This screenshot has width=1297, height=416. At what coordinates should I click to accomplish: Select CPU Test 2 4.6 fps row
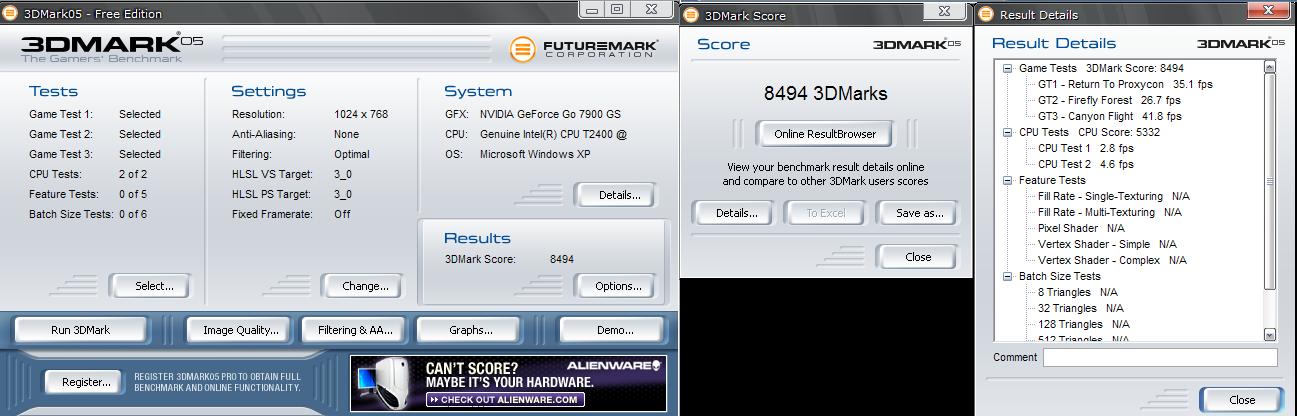click(1085, 164)
